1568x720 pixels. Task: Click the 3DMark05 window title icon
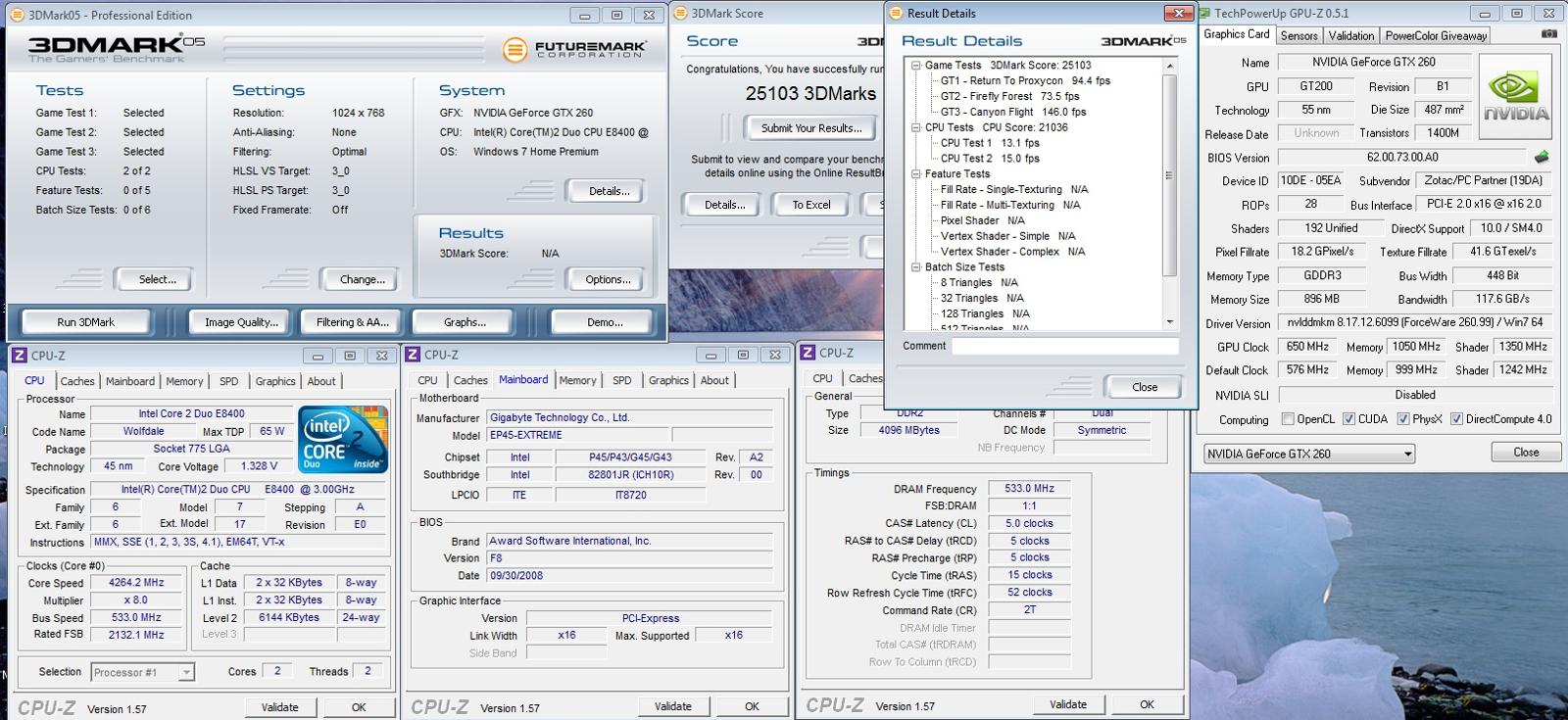pyautogui.click(x=16, y=15)
